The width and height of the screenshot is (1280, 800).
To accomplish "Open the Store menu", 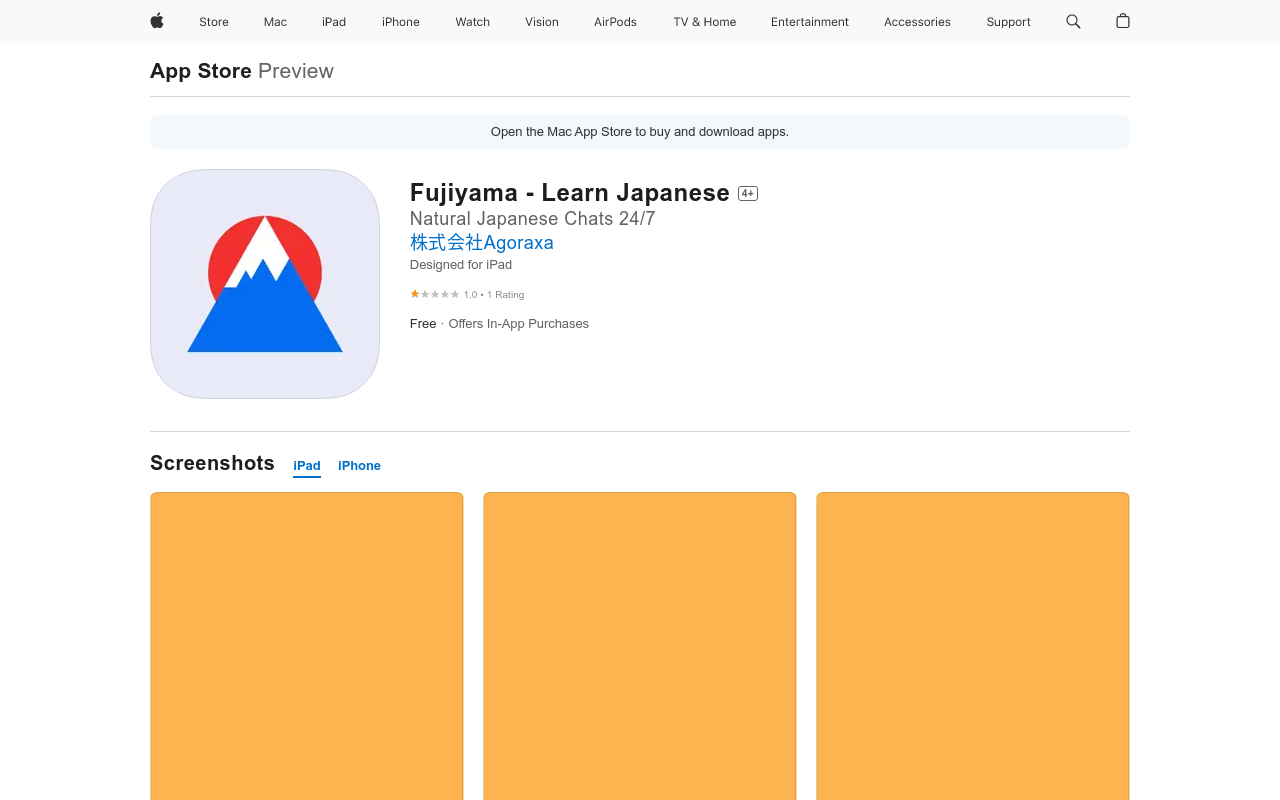I will click(x=214, y=22).
